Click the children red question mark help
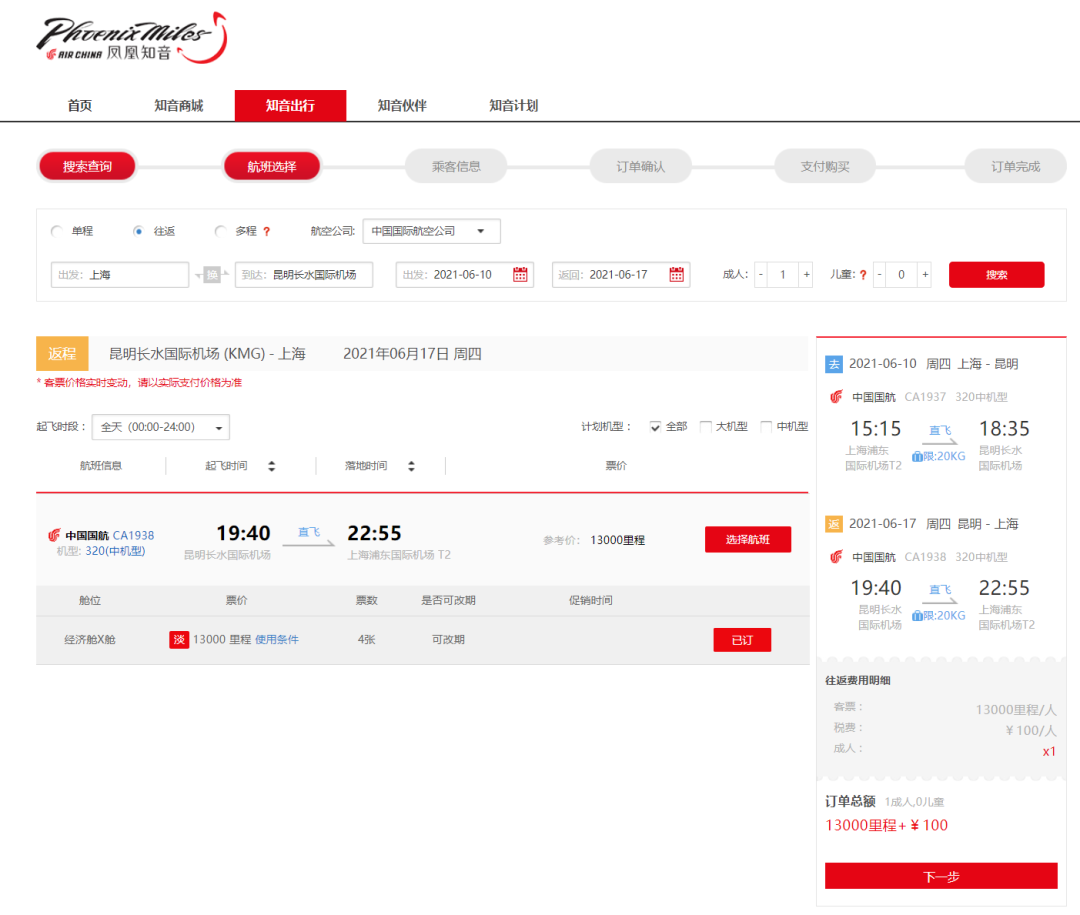Screen dimensions: 1080x915 (x=863, y=275)
